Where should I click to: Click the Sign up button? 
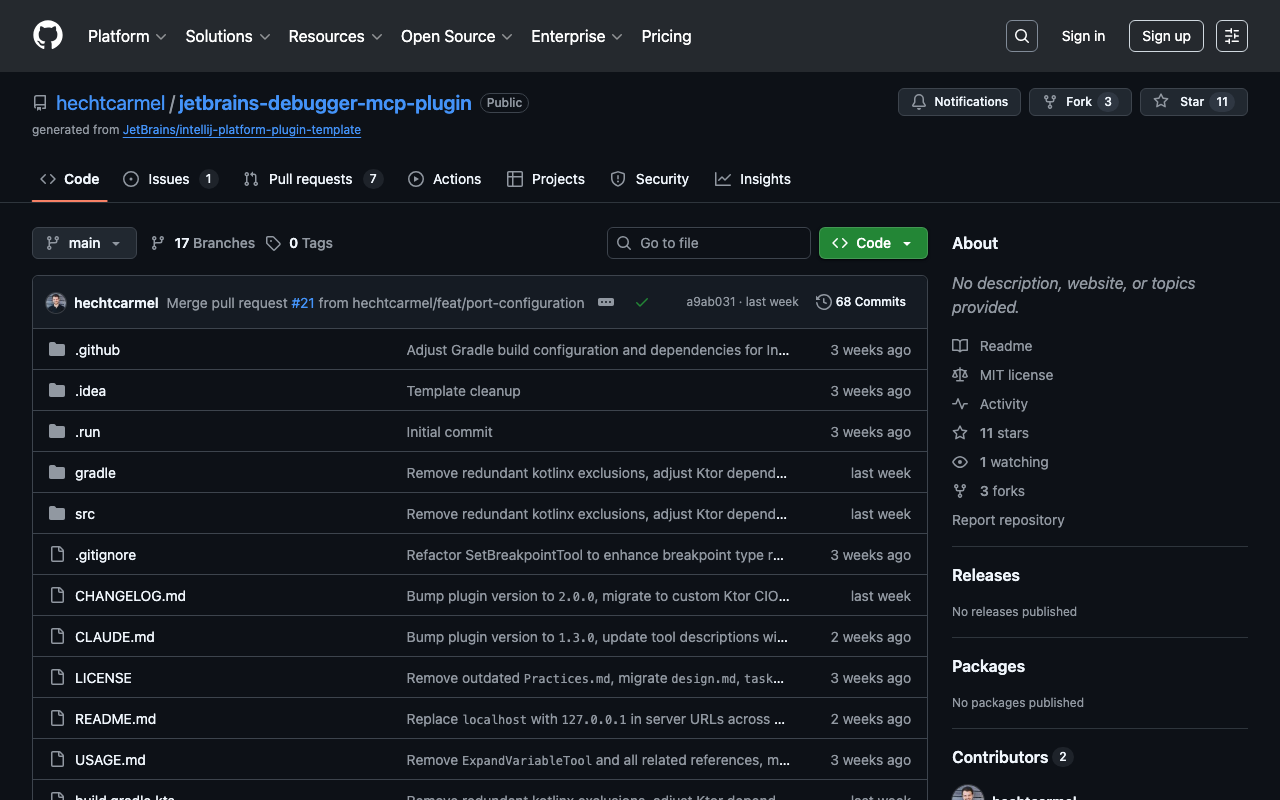(x=1166, y=36)
